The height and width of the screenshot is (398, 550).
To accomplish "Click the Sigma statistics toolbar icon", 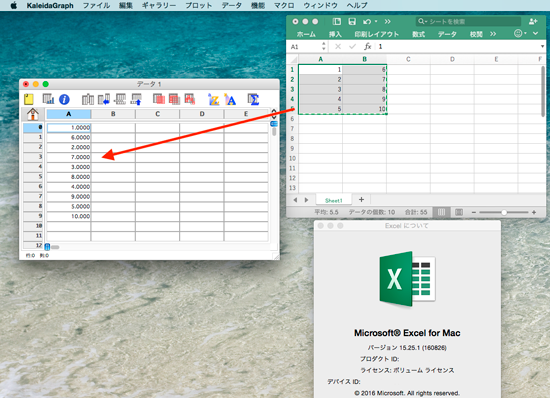I will click(253, 100).
